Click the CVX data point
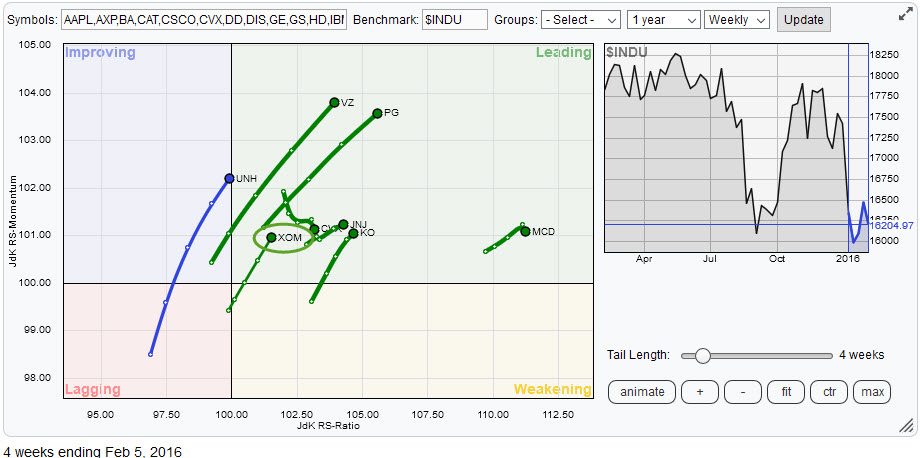The height and width of the screenshot is (458, 920). click(x=314, y=229)
